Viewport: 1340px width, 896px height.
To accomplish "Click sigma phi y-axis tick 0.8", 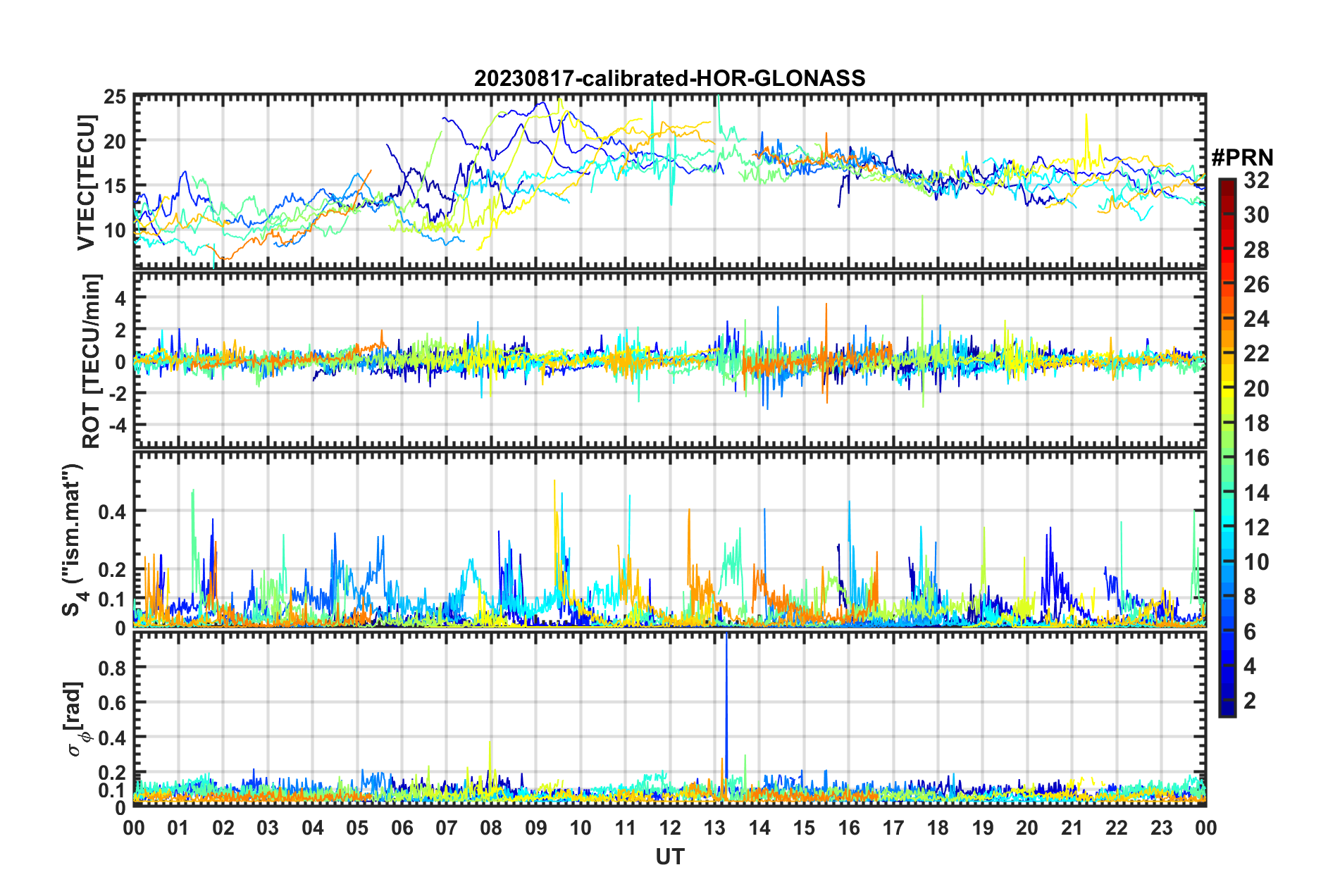I will pyautogui.click(x=112, y=667).
